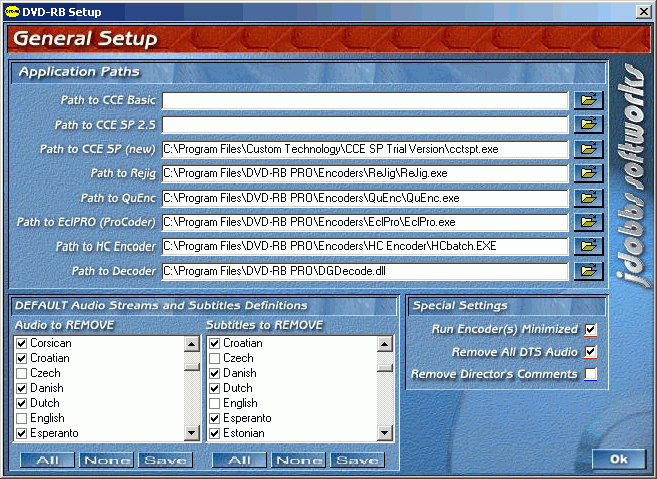The image size is (657, 479).
Task: Save the Audio to REMOVE defaults
Action: 165,460
